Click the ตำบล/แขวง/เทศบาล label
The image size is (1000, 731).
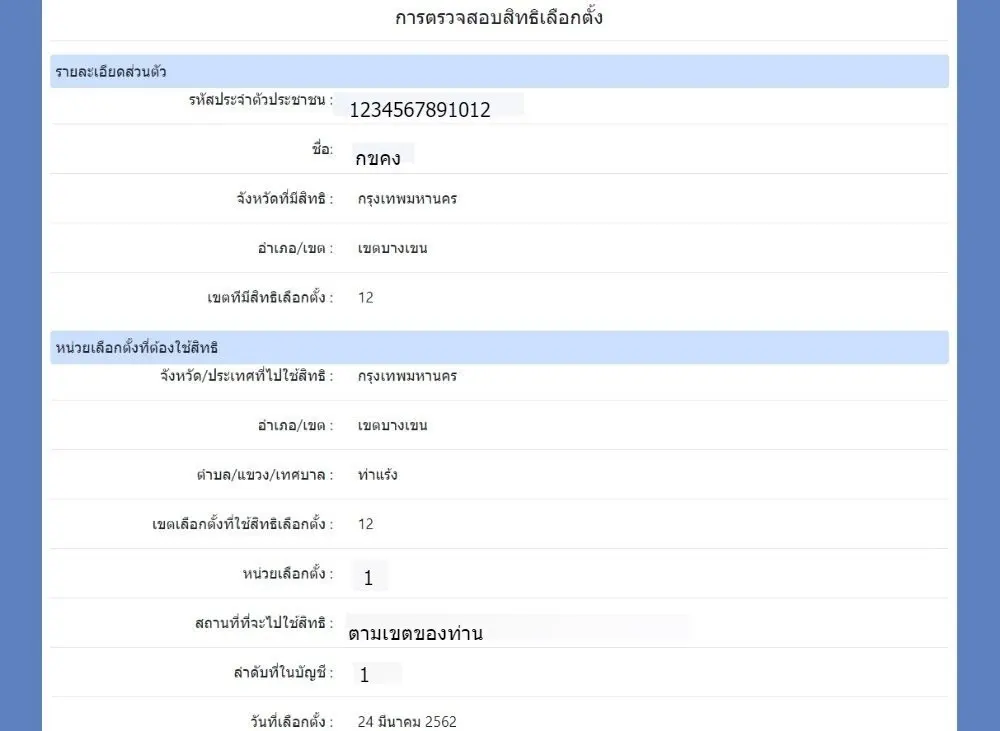[265, 475]
